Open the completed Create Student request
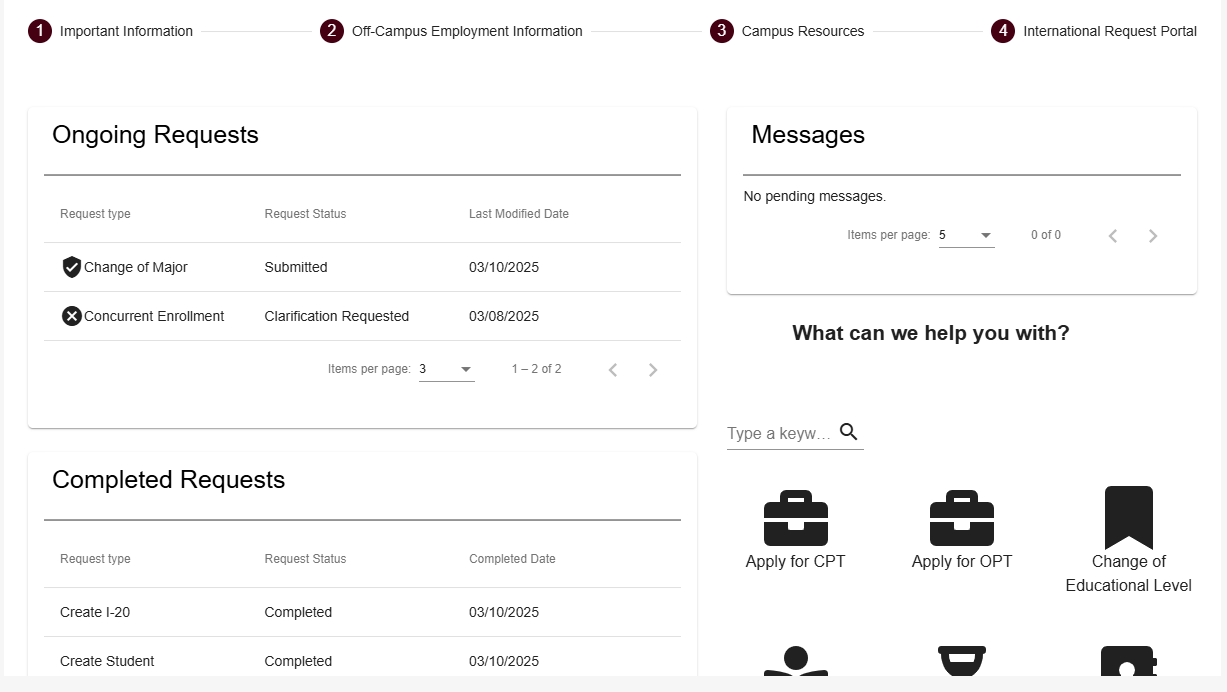Screen dimensions: 1227x692 tap(362, 661)
